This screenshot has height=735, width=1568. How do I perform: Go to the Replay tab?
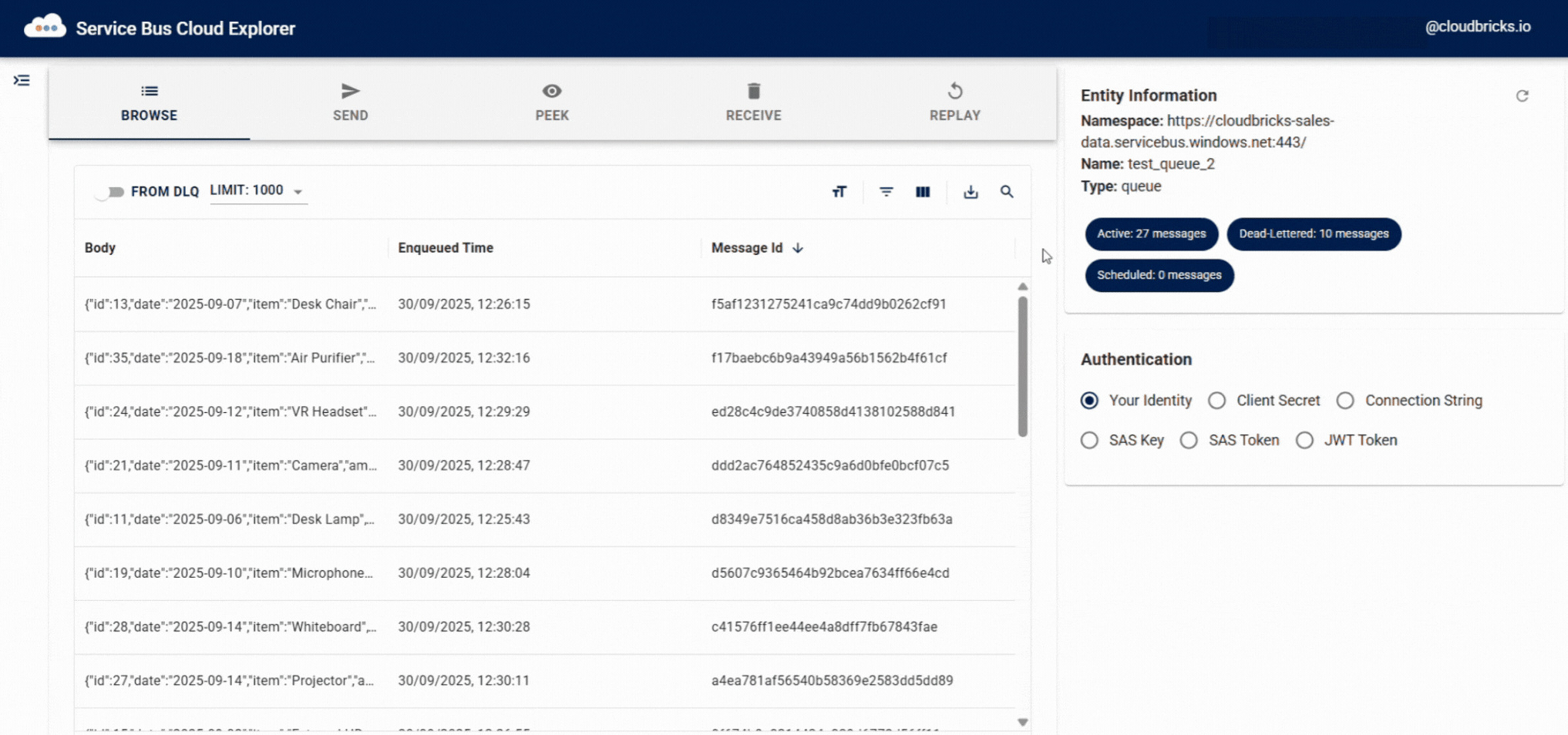point(954,102)
